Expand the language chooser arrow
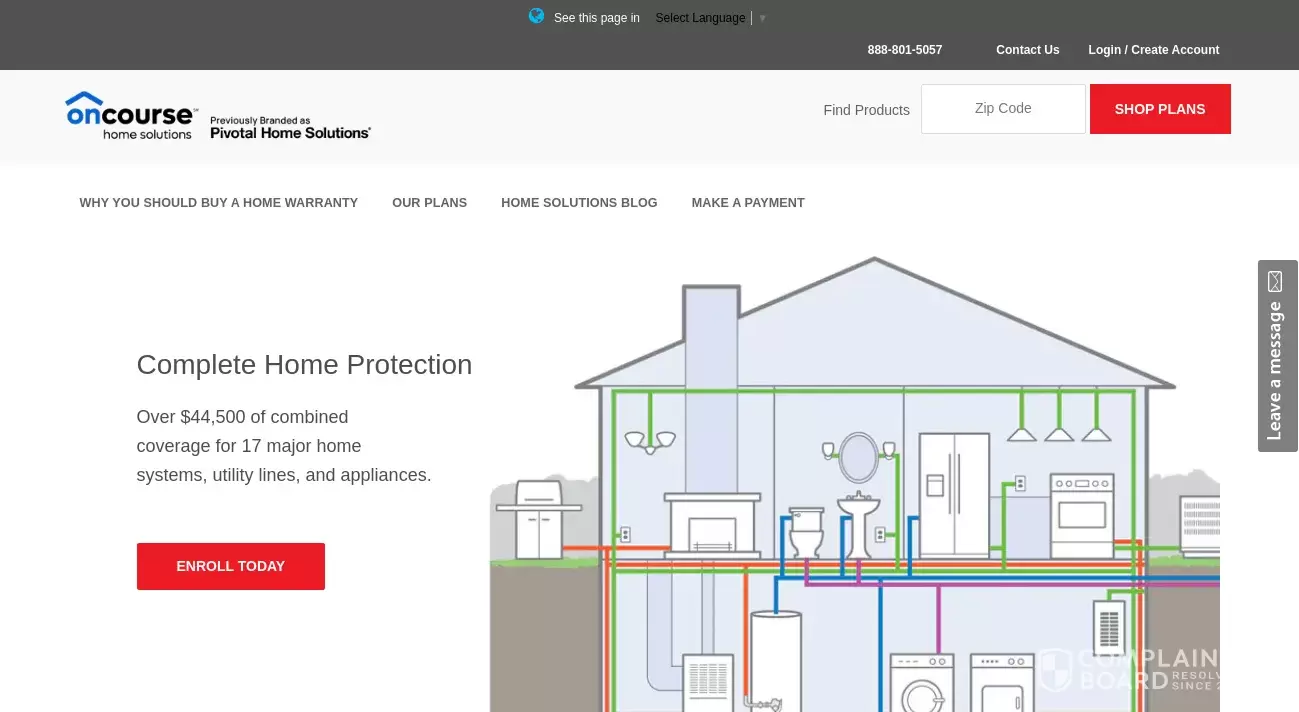 [762, 18]
